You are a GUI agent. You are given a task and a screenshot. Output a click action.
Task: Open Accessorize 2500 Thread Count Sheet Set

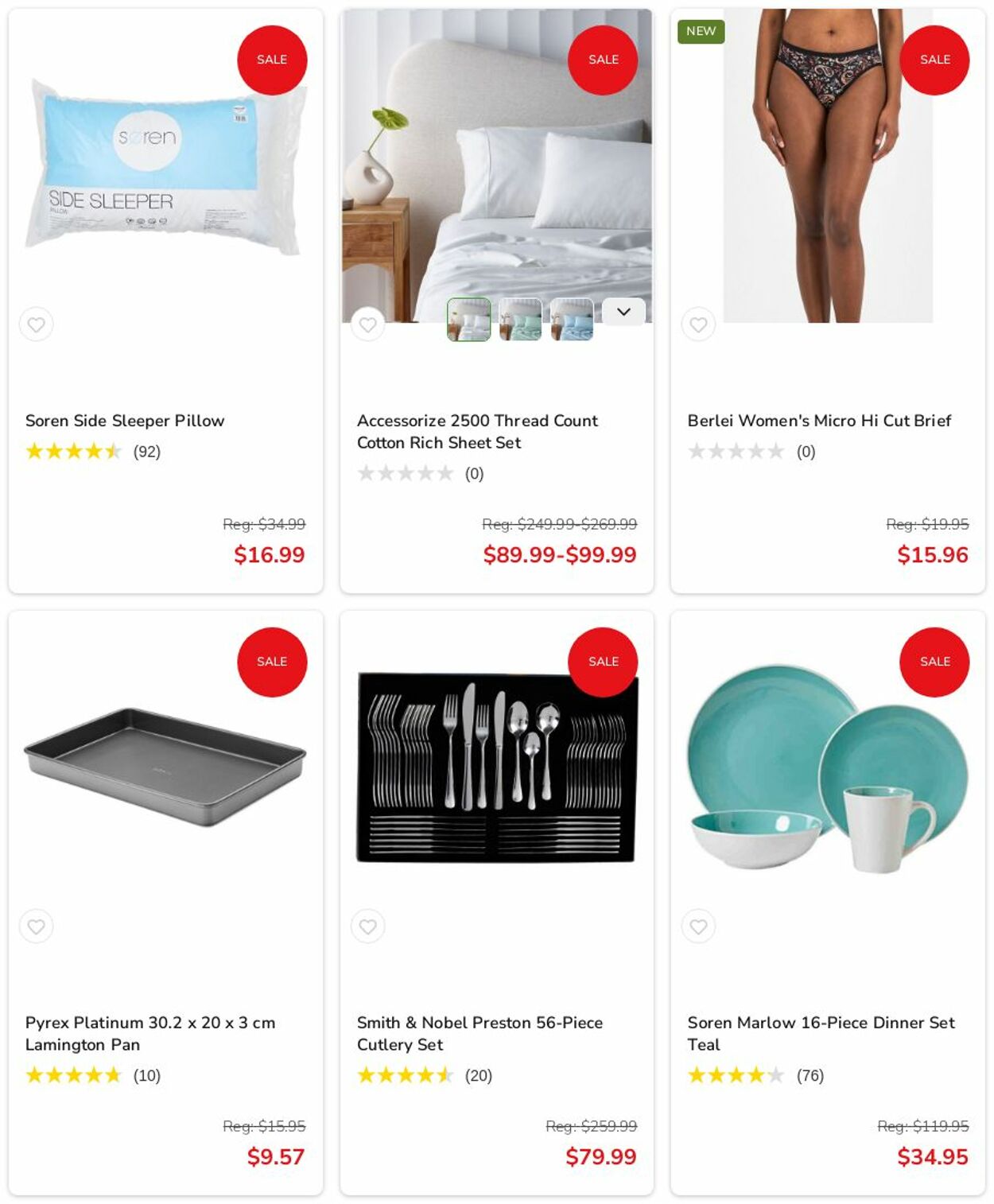tap(477, 432)
